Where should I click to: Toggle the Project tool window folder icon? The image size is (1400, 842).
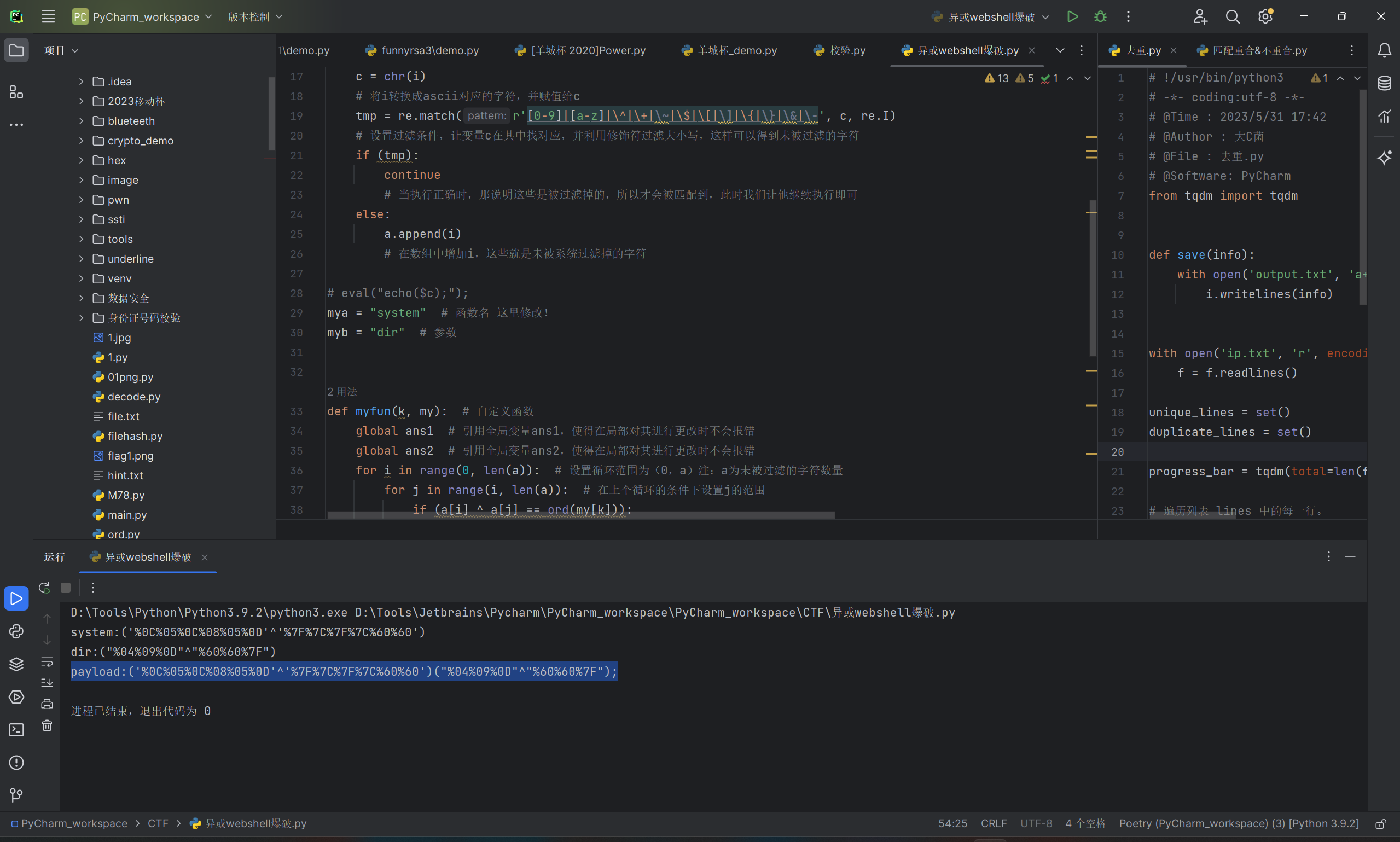(16, 50)
